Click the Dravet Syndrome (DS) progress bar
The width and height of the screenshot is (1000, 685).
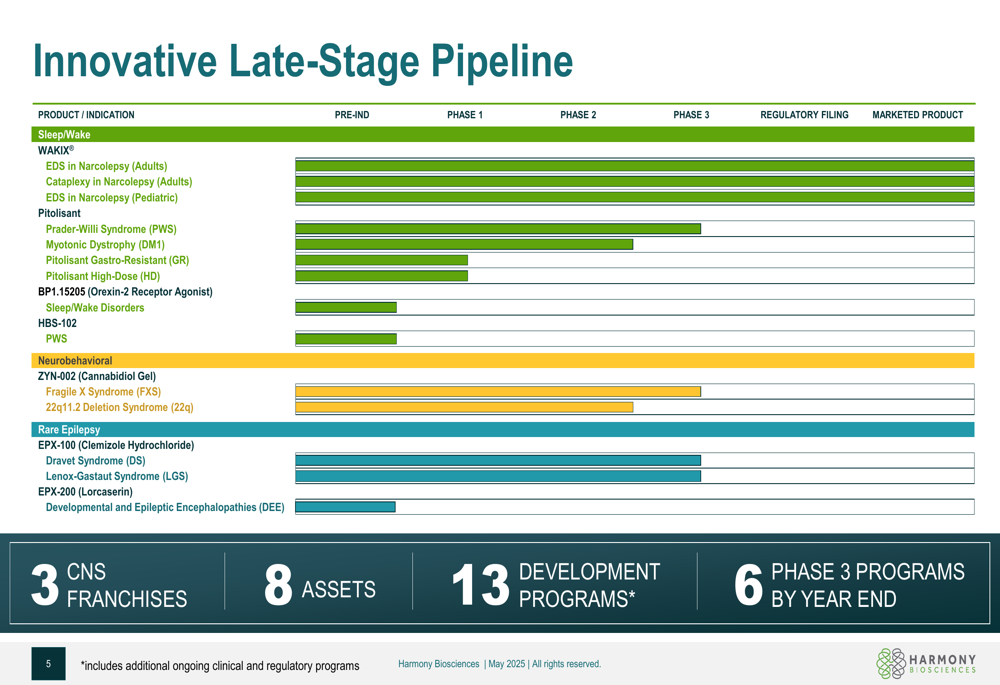click(x=498, y=460)
